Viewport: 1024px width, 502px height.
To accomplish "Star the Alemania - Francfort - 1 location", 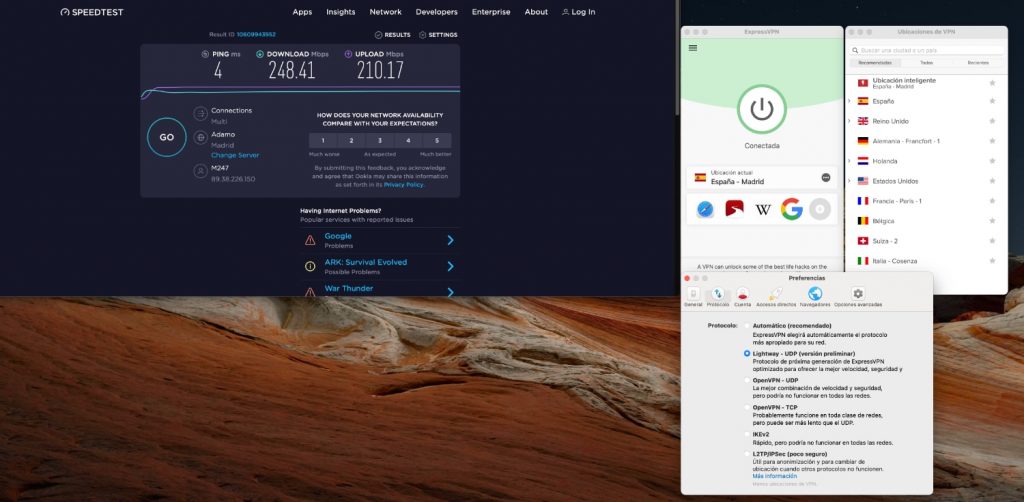I will (x=992, y=141).
